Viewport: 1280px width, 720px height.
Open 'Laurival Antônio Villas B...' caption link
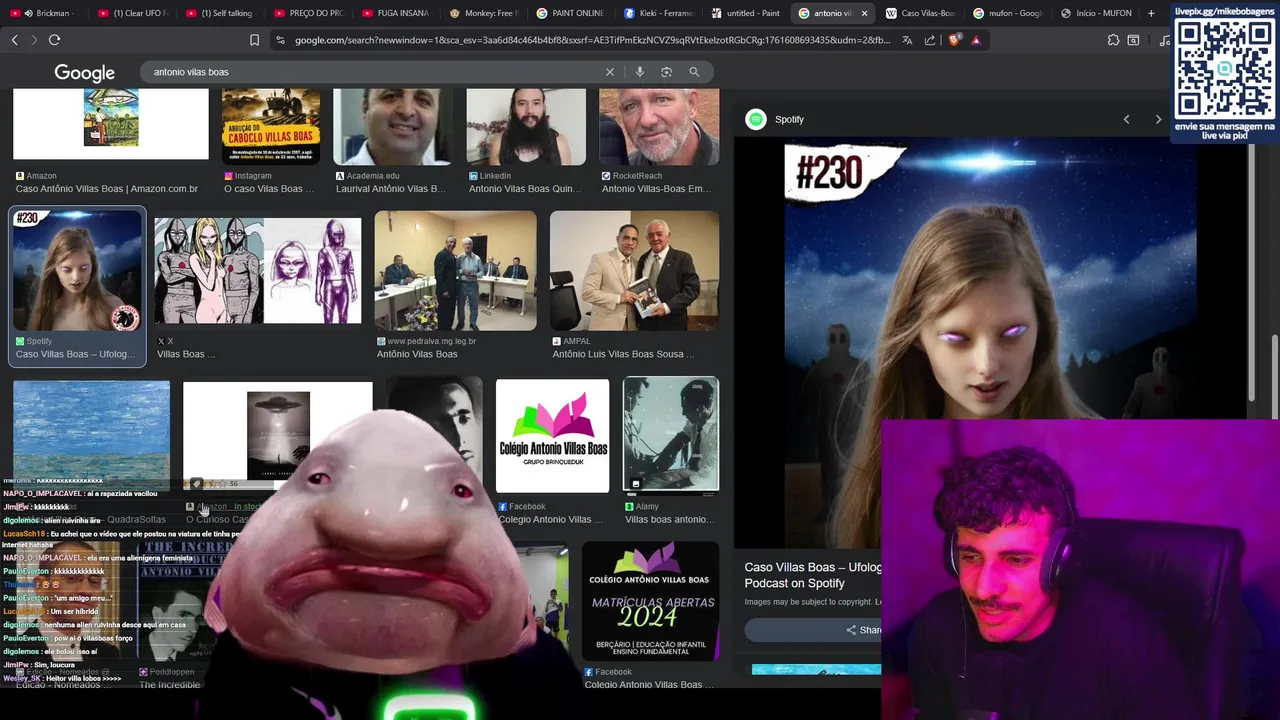point(391,189)
